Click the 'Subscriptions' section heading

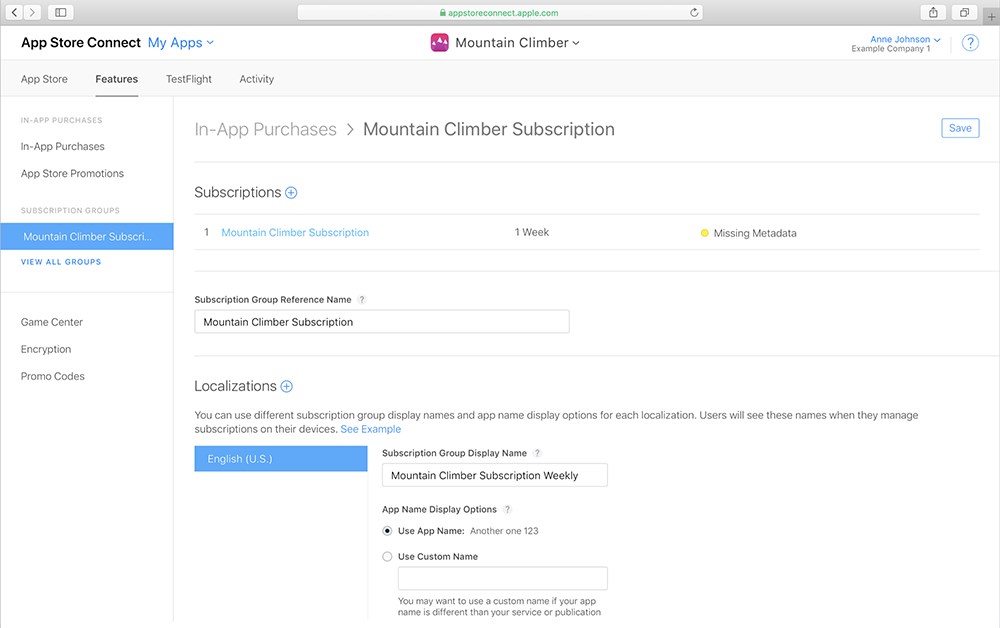point(237,193)
